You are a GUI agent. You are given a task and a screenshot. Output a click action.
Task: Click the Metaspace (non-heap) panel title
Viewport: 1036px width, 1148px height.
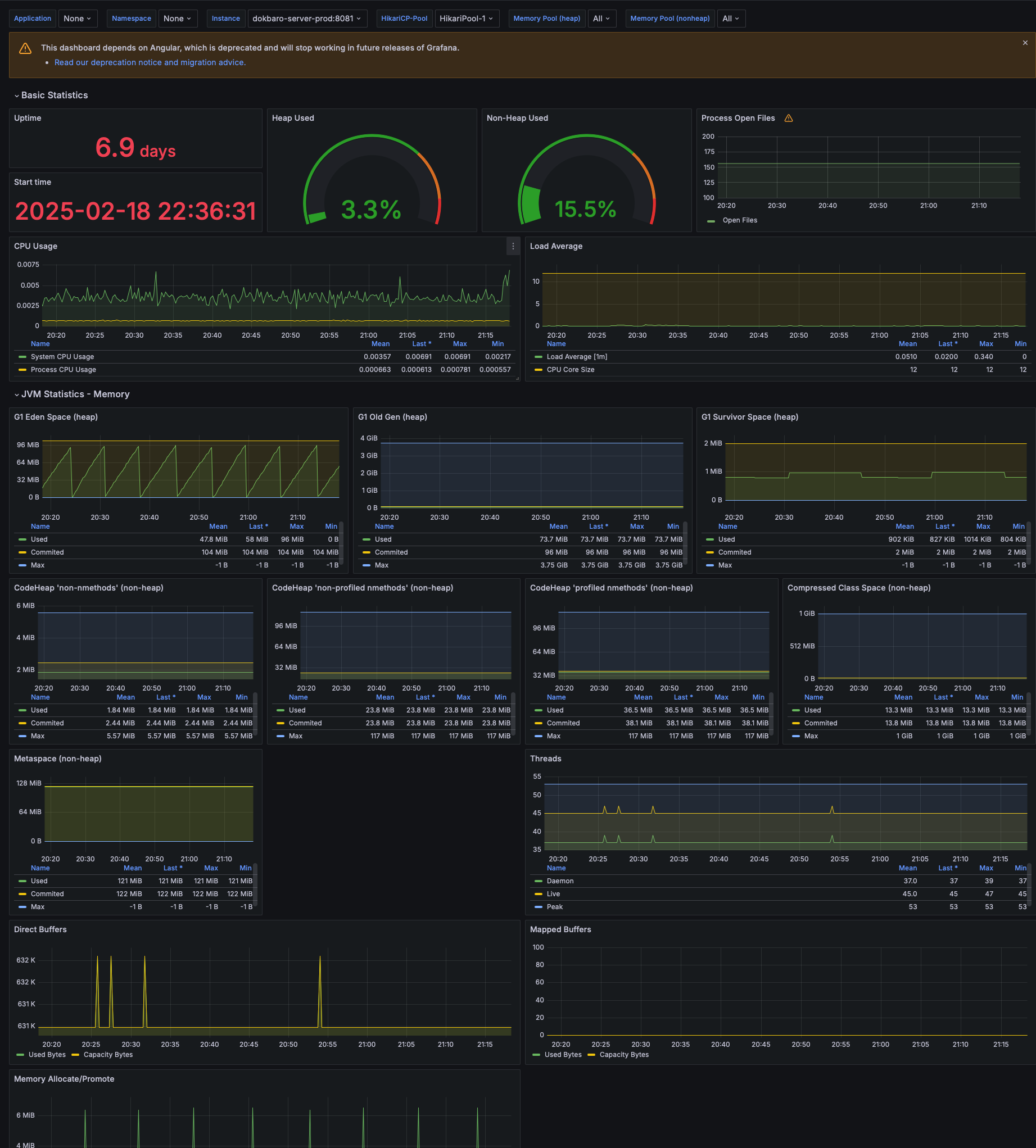pos(57,759)
